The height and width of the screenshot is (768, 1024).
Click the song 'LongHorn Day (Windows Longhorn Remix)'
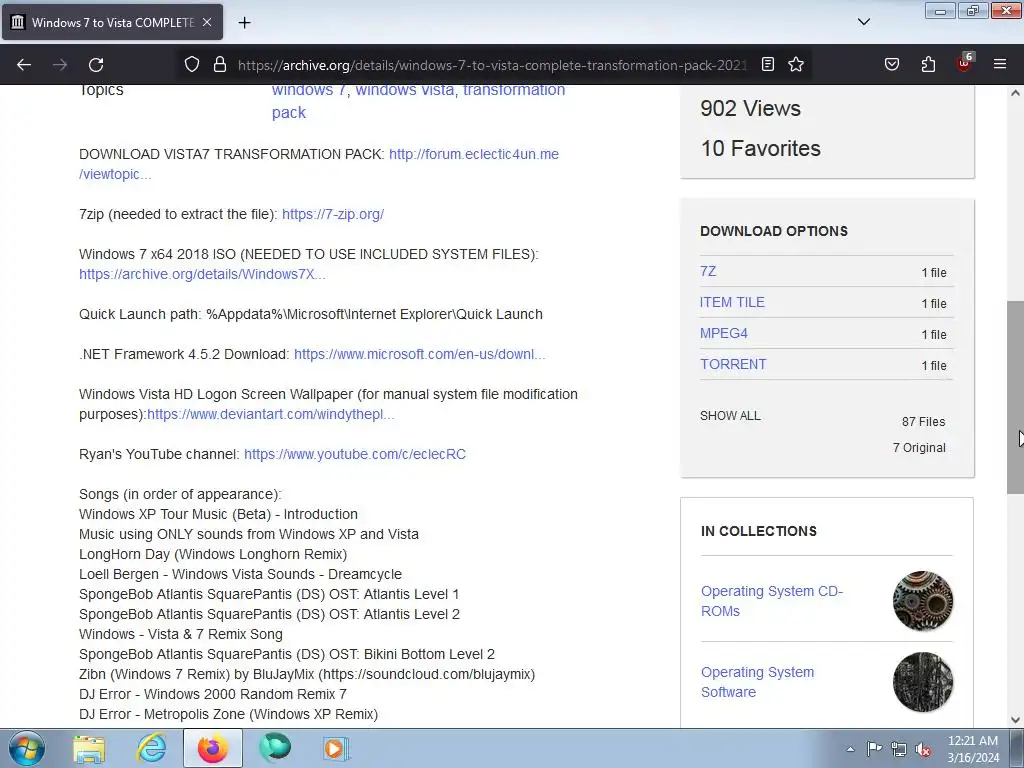[x=213, y=554]
